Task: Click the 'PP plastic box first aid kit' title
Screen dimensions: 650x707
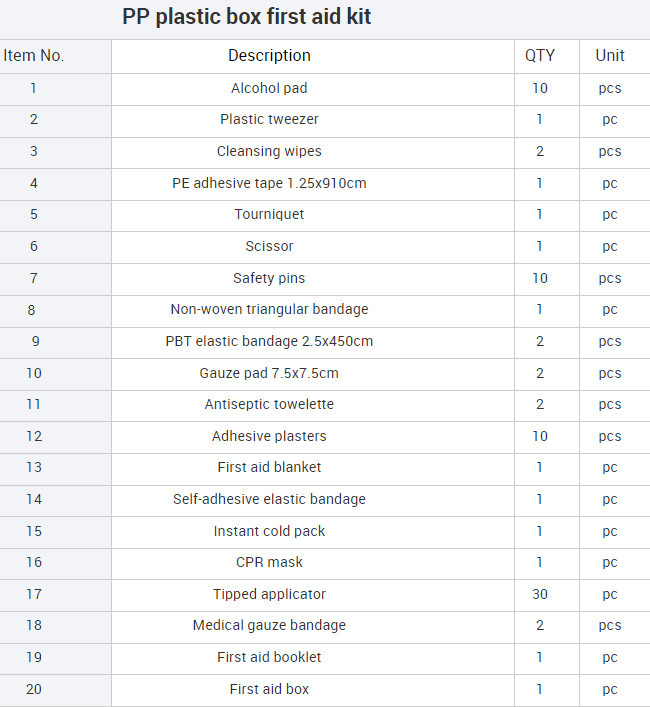Action: pyautogui.click(x=246, y=17)
